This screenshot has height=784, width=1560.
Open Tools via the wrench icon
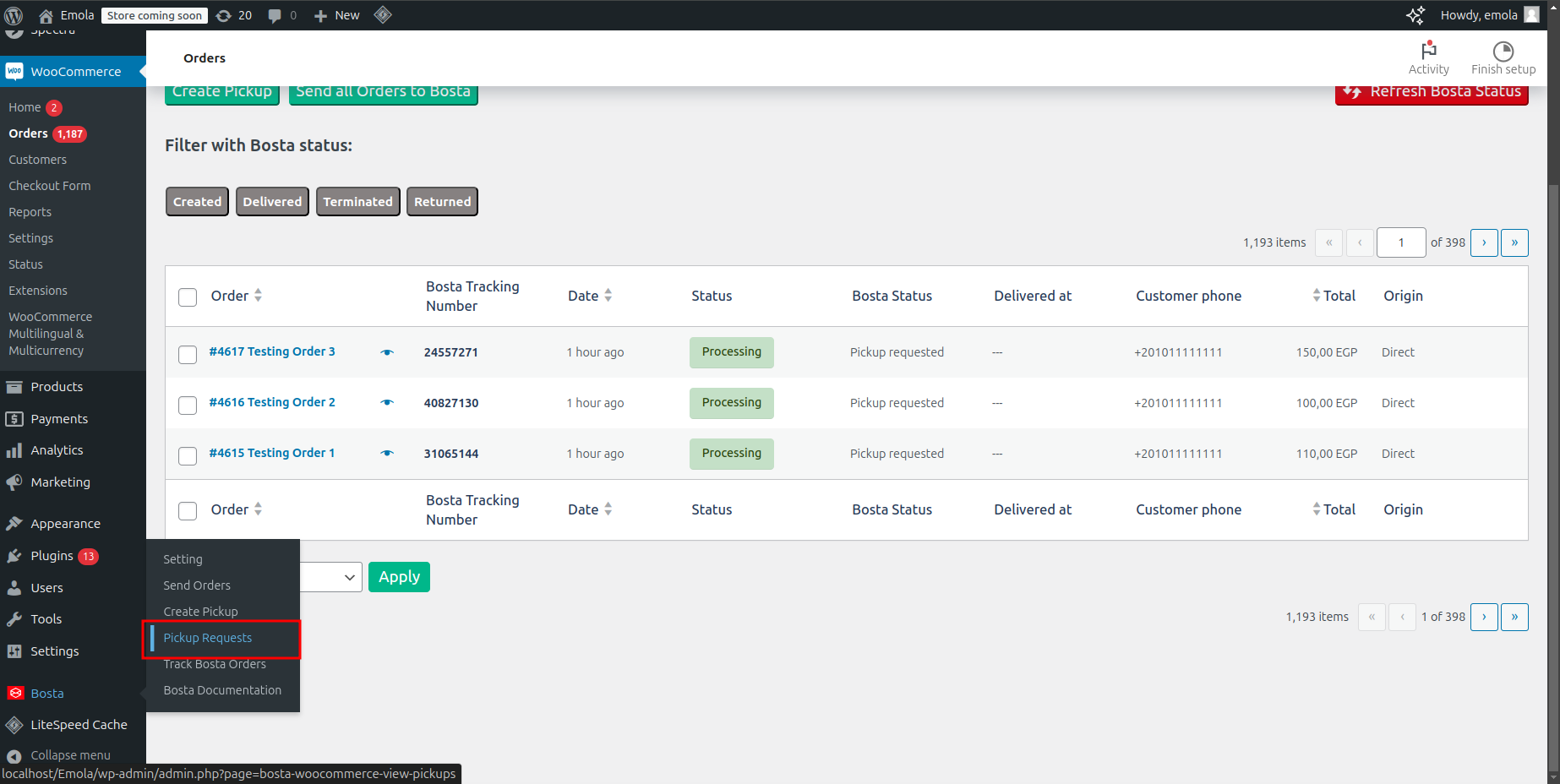coord(14,619)
